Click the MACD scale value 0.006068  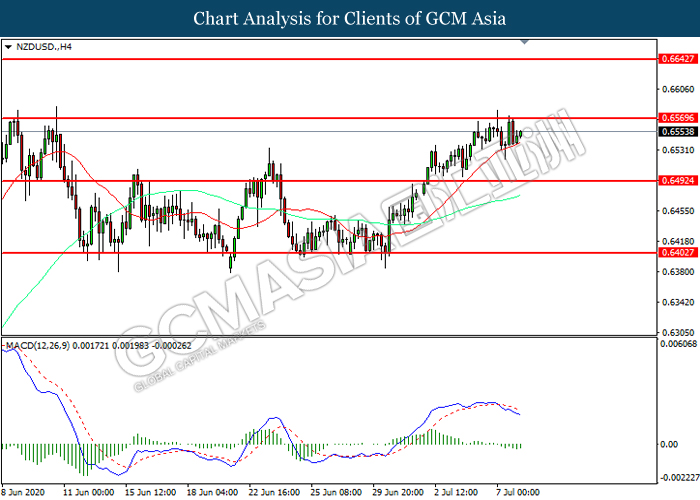pyautogui.click(x=679, y=344)
